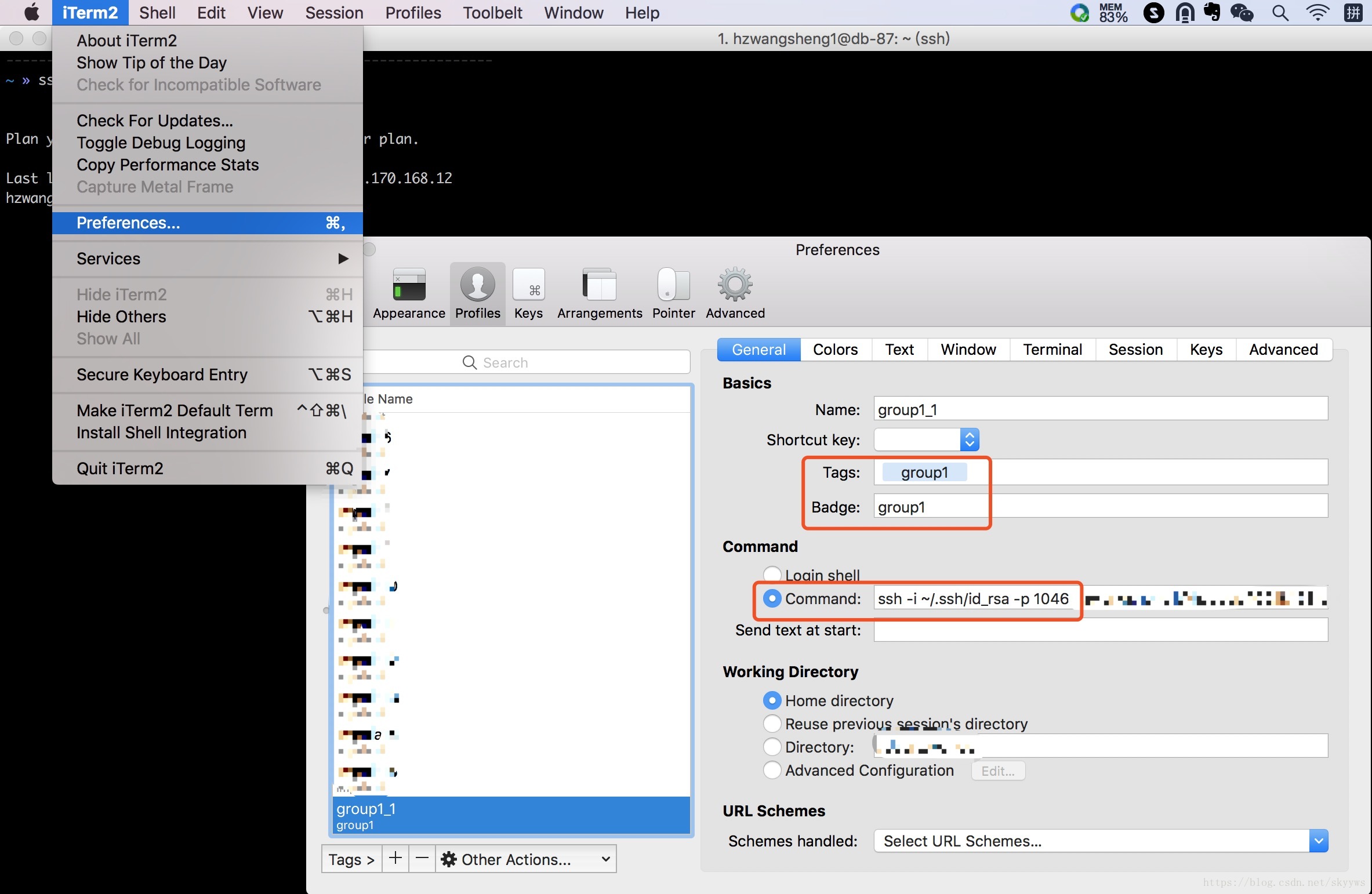Expand the Services submenu
The image size is (1372, 894).
[x=207, y=259]
